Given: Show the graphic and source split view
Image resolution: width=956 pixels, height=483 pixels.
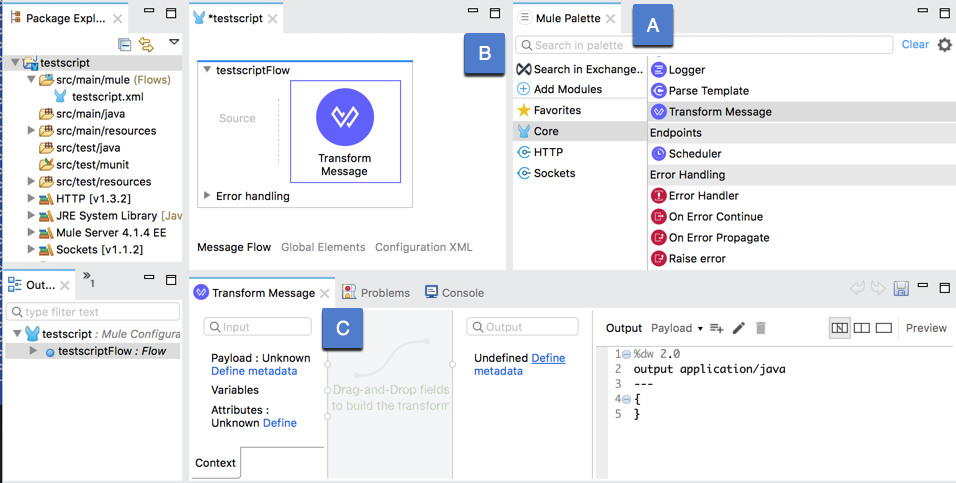Looking at the screenshot, I should click(x=840, y=328).
